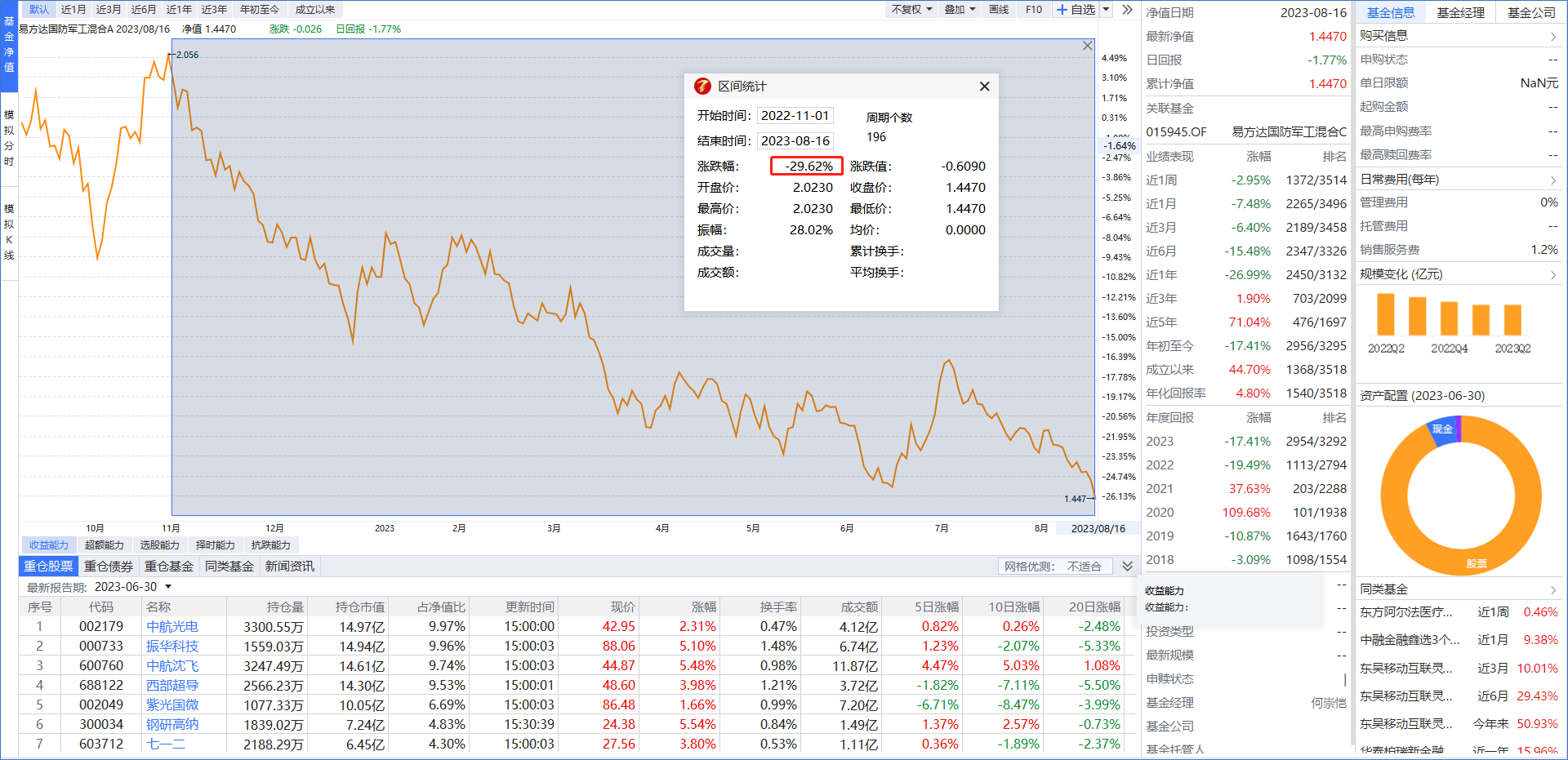Click the double-arrow expand icon beside 自选
The height and width of the screenshot is (760, 1568).
pos(1127,10)
